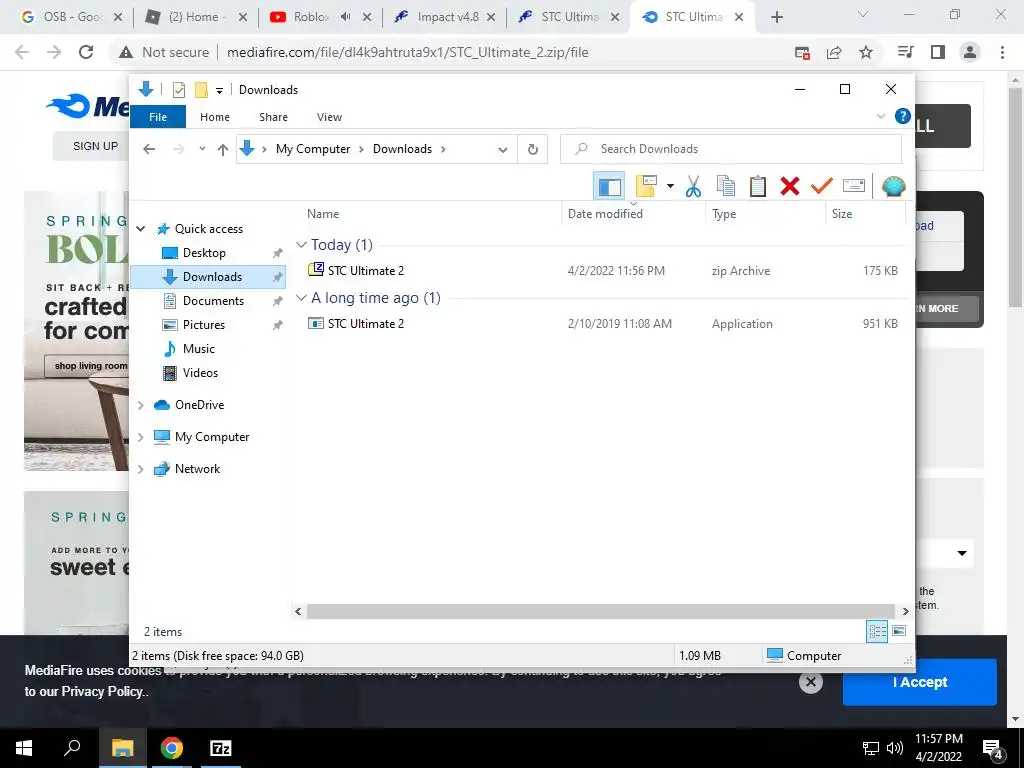
Task: Open Chrome three-dot menu
Action: (1002, 52)
